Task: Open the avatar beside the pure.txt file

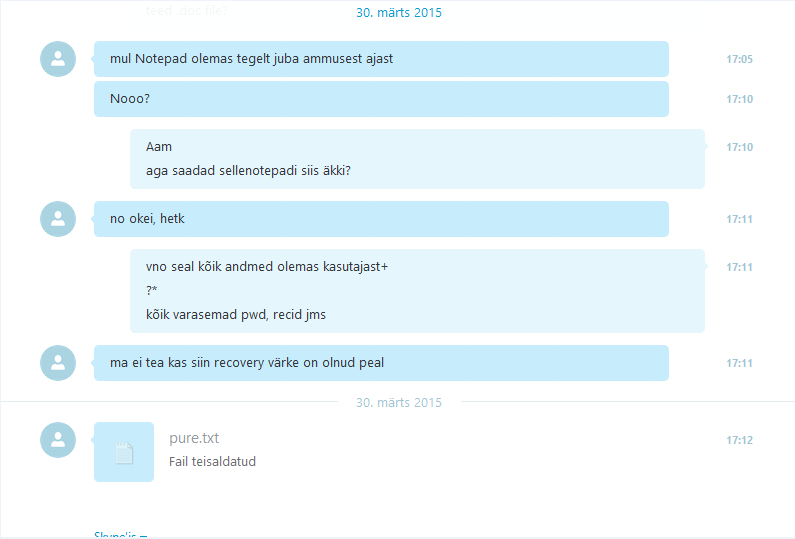Action: click(x=58, y=440)
